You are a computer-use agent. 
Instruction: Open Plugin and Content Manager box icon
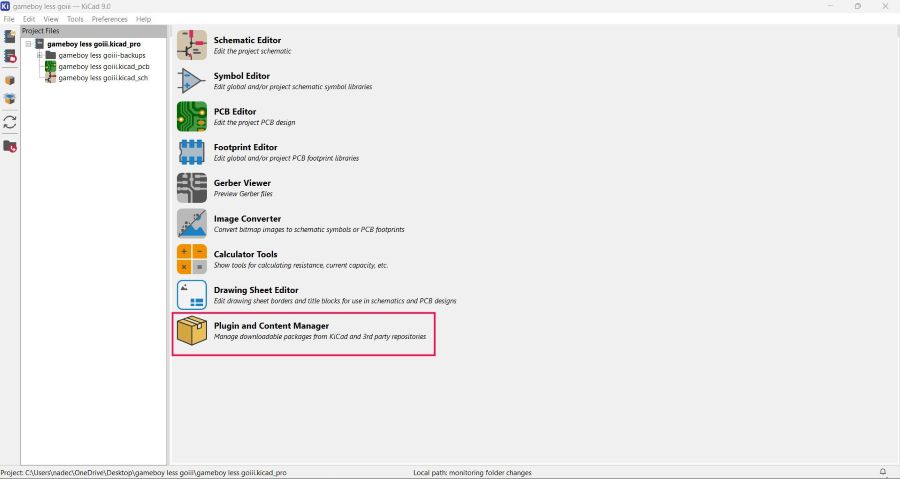click(192, 330)
